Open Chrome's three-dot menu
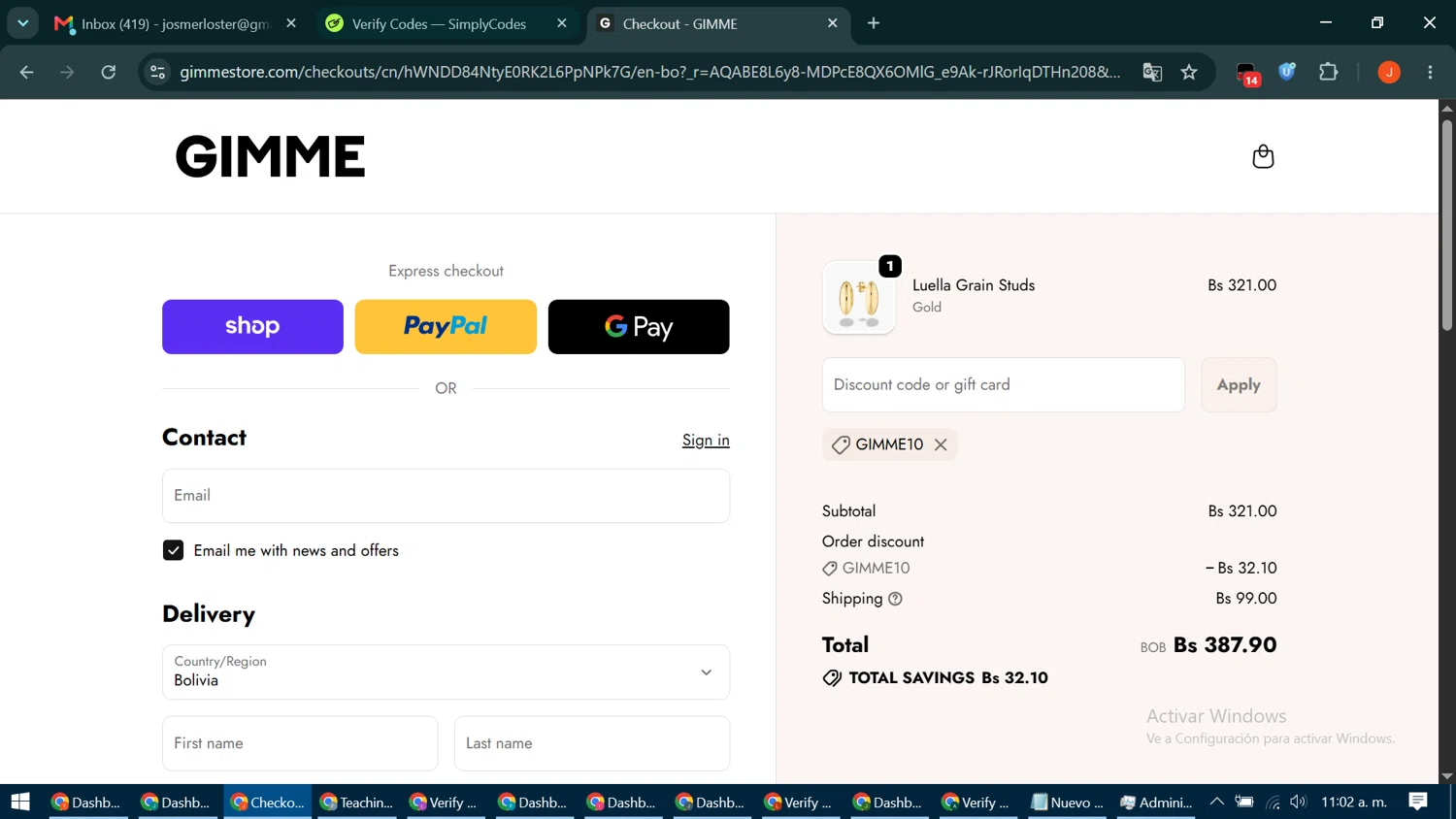1456x819 pixels. [1430, 72]
